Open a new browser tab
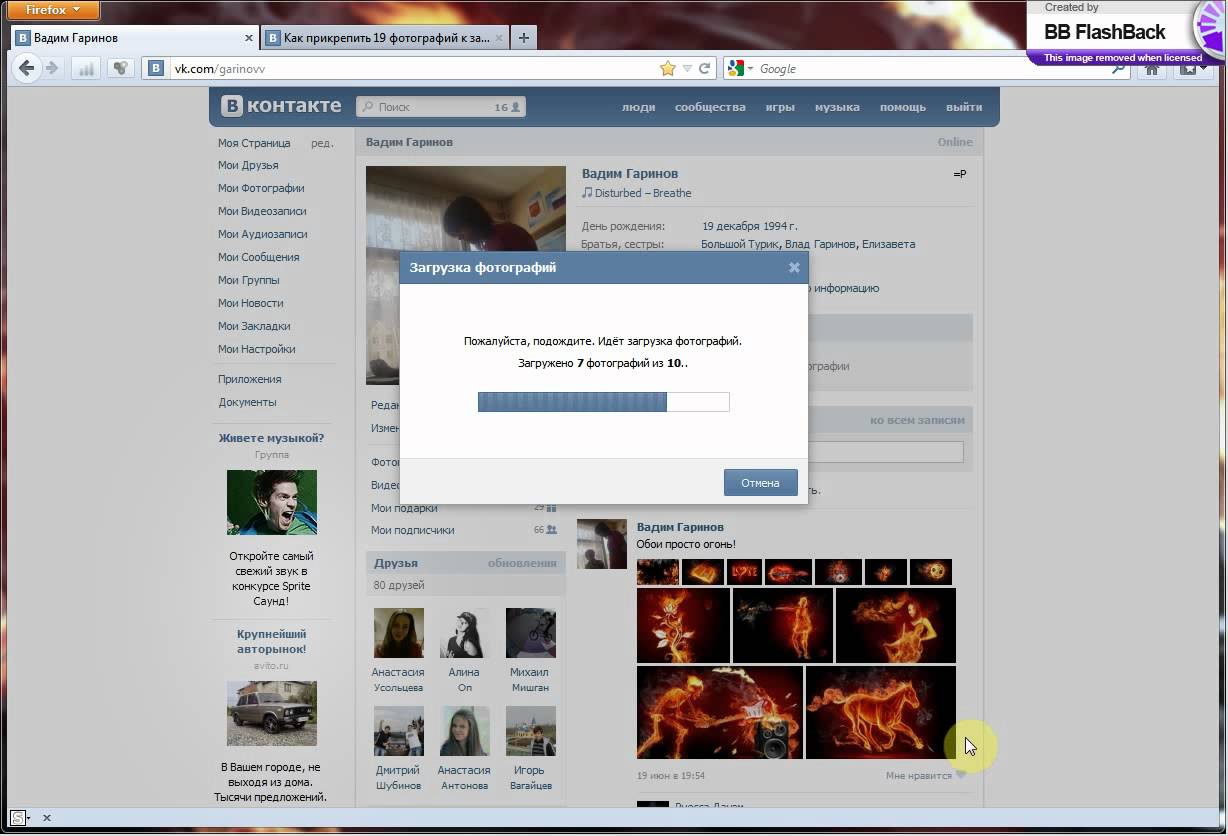 coord(523,38)
